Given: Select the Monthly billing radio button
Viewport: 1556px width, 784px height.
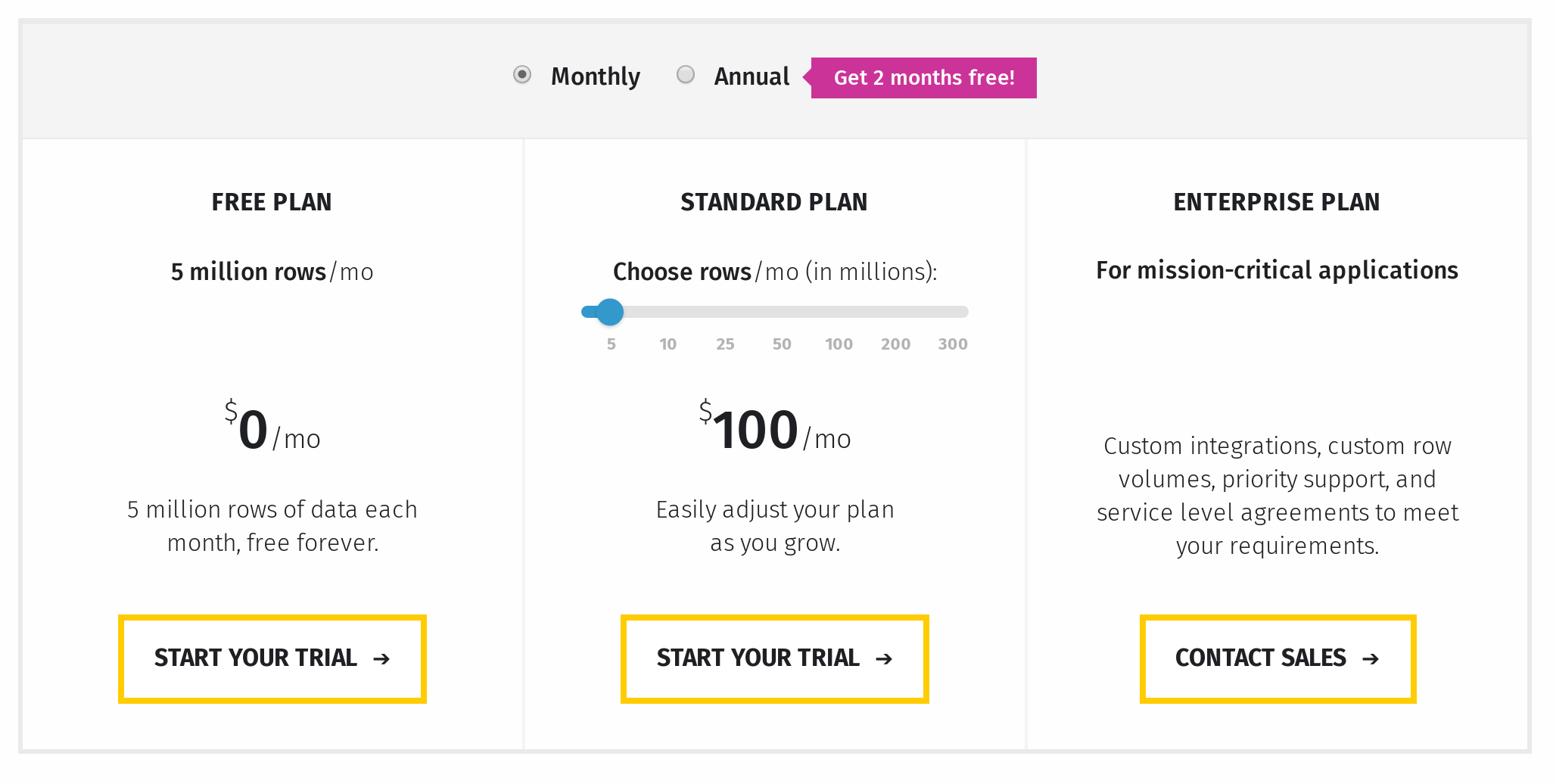Looking at the screenshot, I should [x=522, y=75].
